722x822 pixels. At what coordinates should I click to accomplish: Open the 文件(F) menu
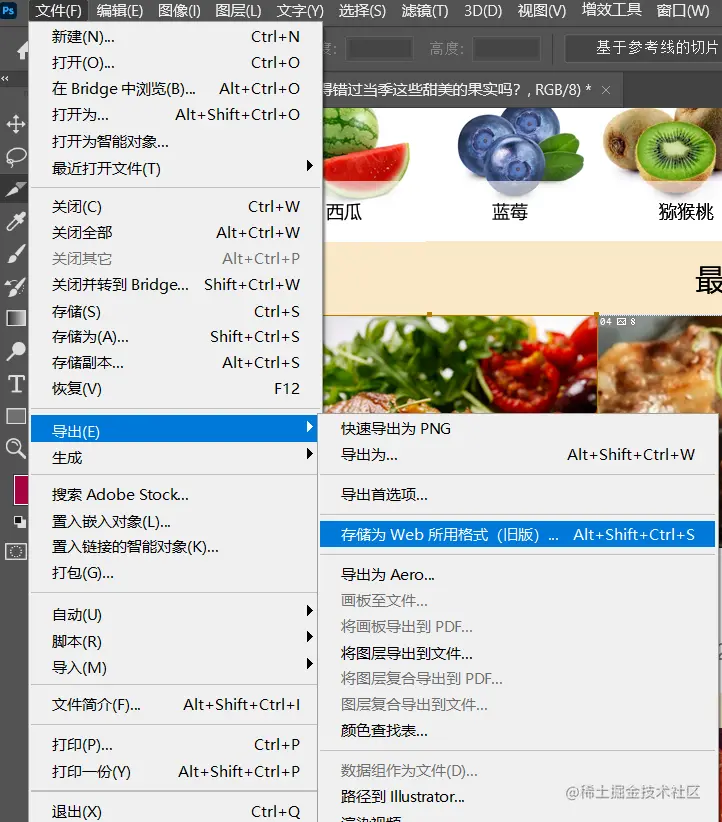(58, 10)
